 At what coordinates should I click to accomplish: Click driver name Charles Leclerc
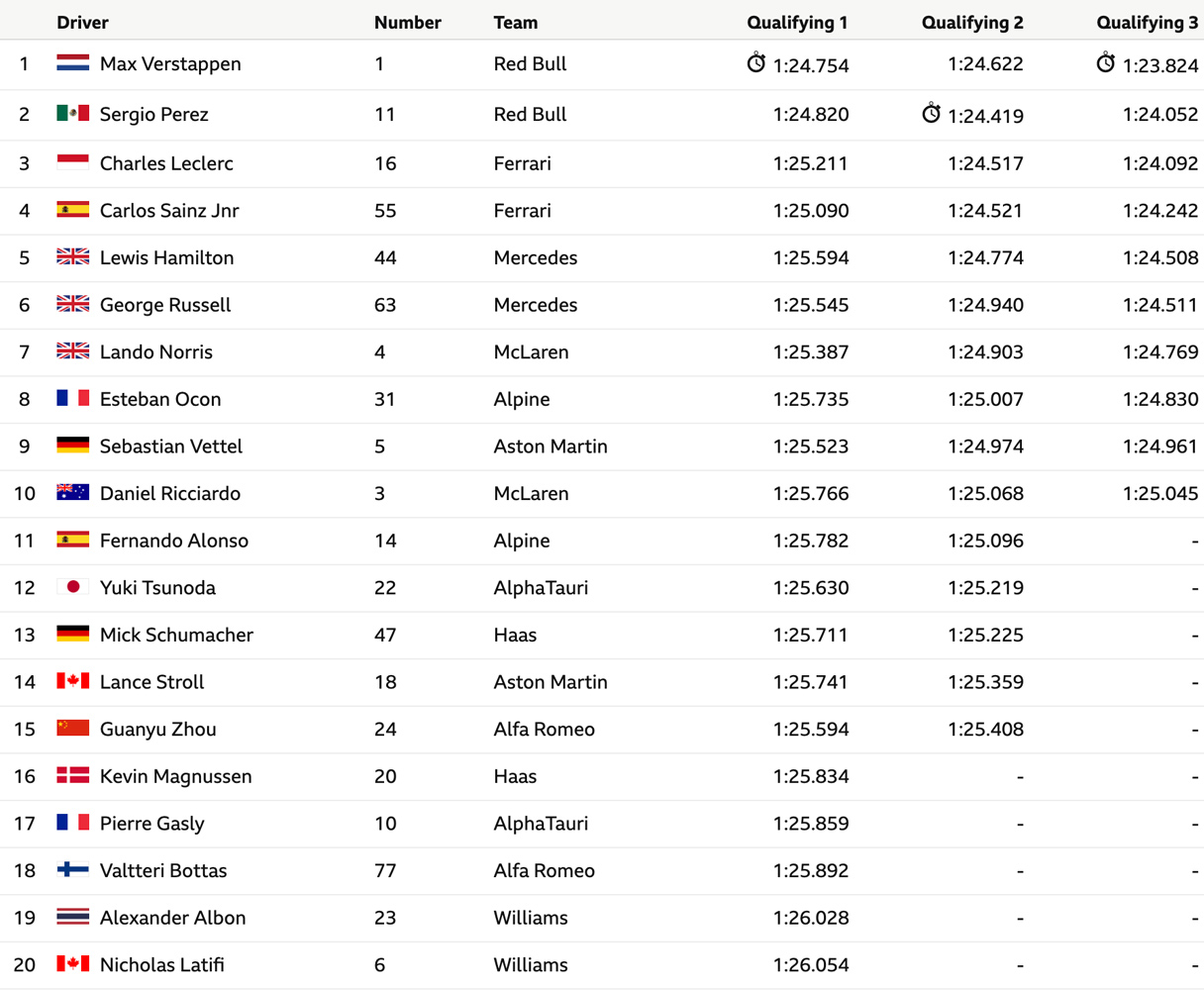click(166, 163)
